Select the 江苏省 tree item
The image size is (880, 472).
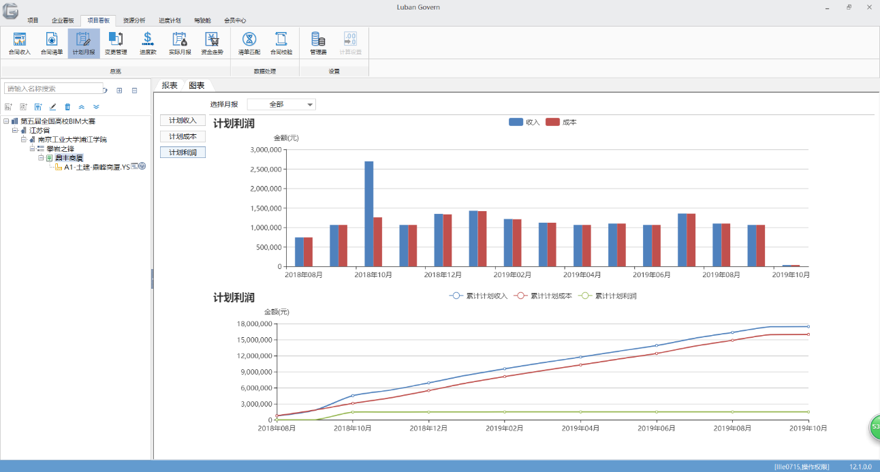(x=39, y=130)
